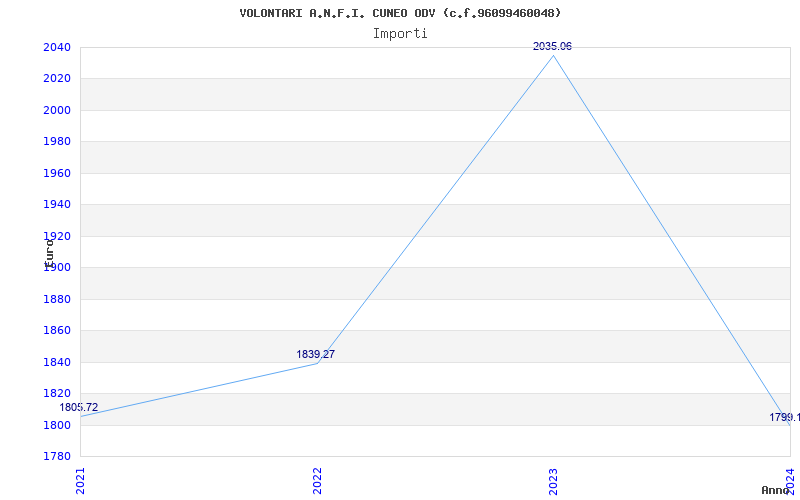Click the x-axis year label 2024

[x=790, y=481]
